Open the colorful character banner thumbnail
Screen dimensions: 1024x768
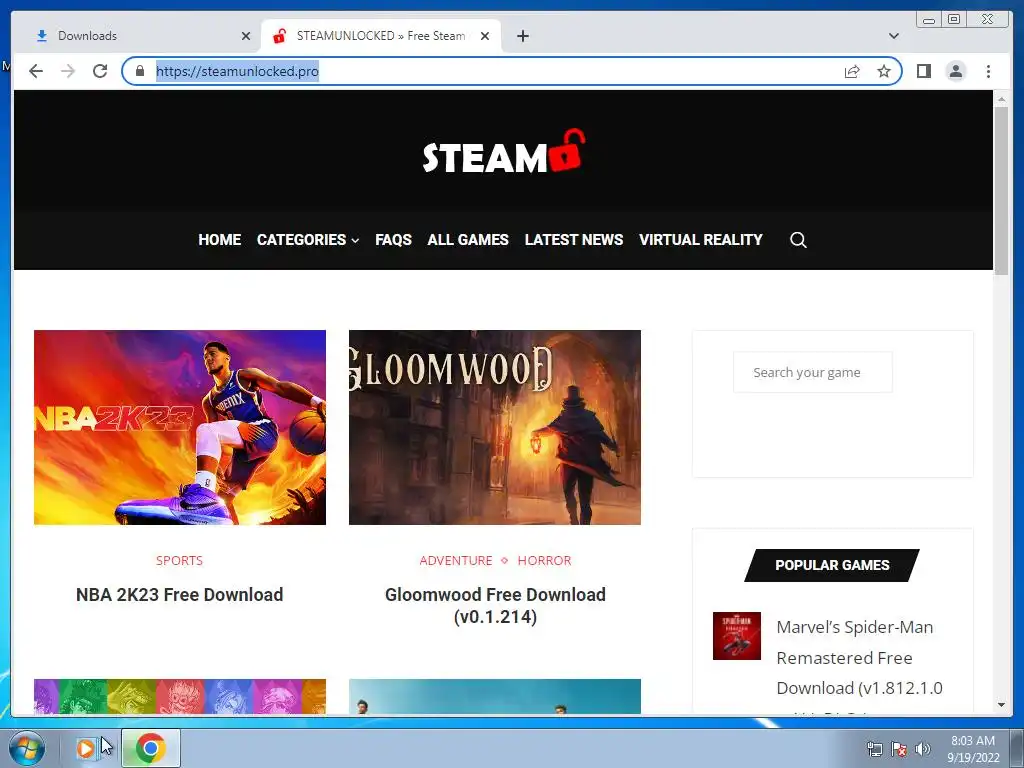click(x=180, y=696)
